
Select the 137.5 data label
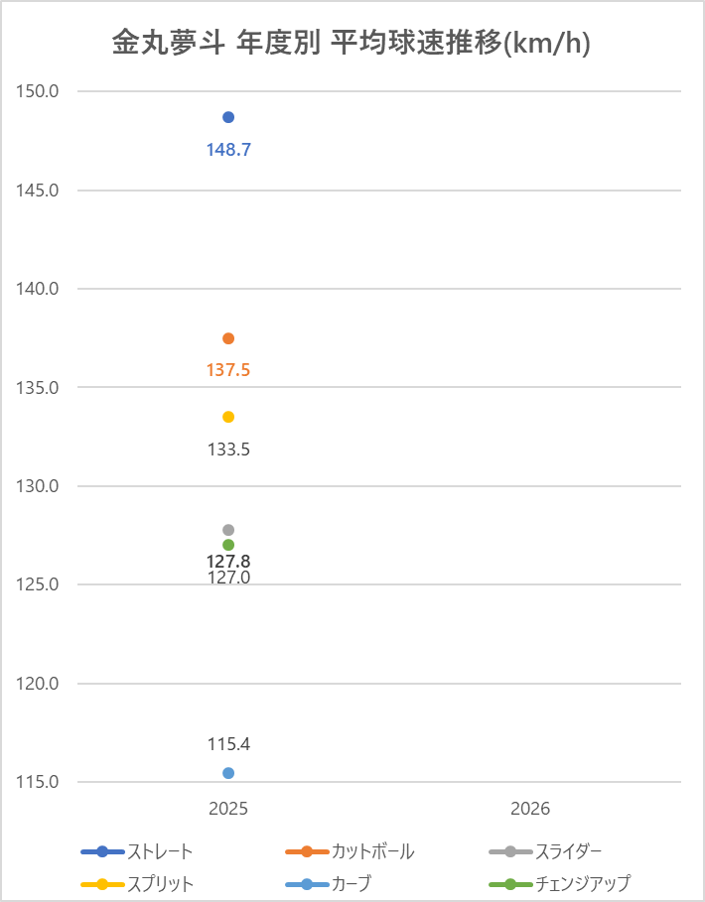pos(228,370)
